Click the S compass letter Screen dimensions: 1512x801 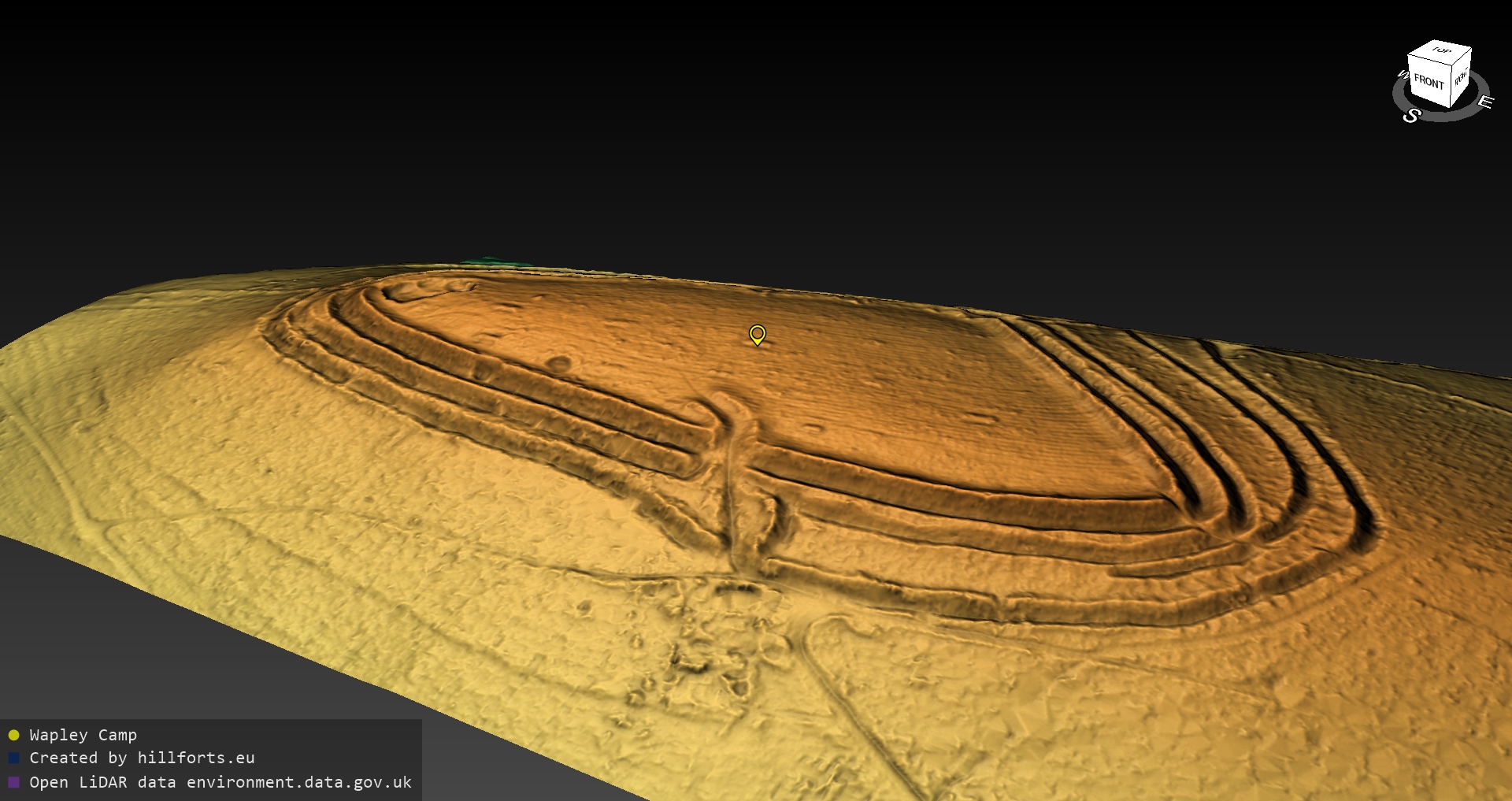(x=1411, y=116)
